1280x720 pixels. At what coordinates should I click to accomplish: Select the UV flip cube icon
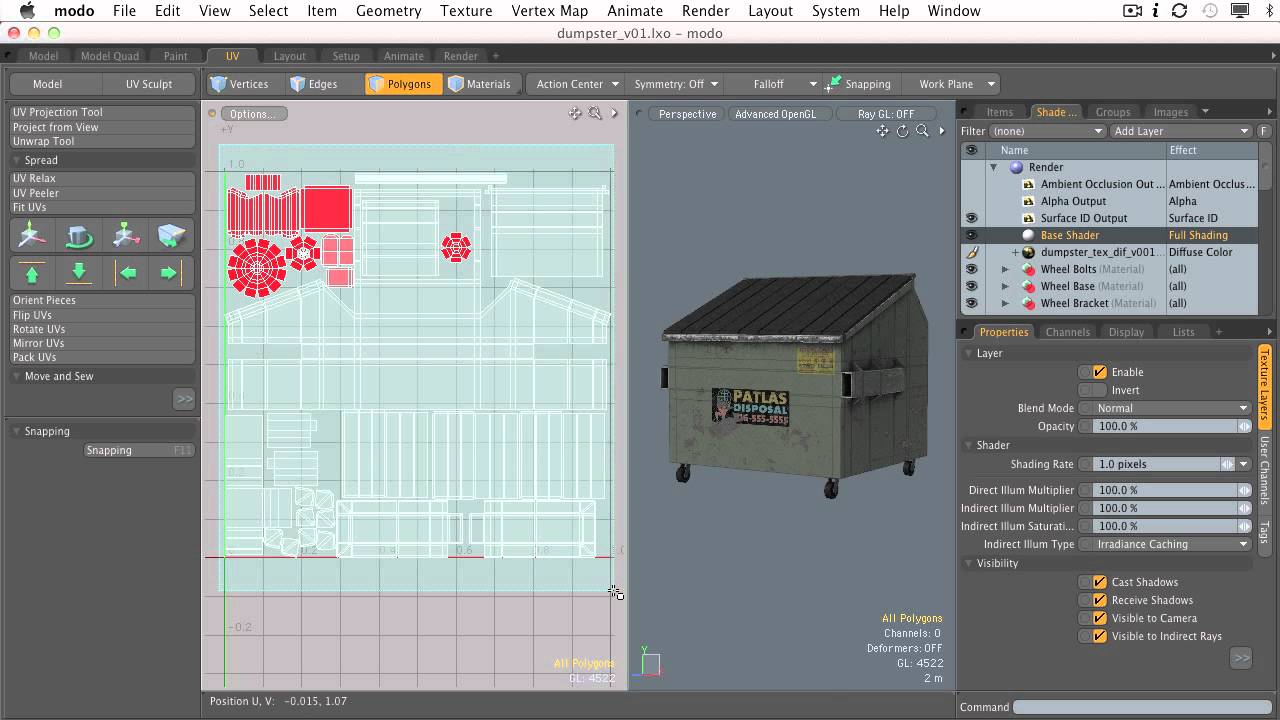coord(173,236)
